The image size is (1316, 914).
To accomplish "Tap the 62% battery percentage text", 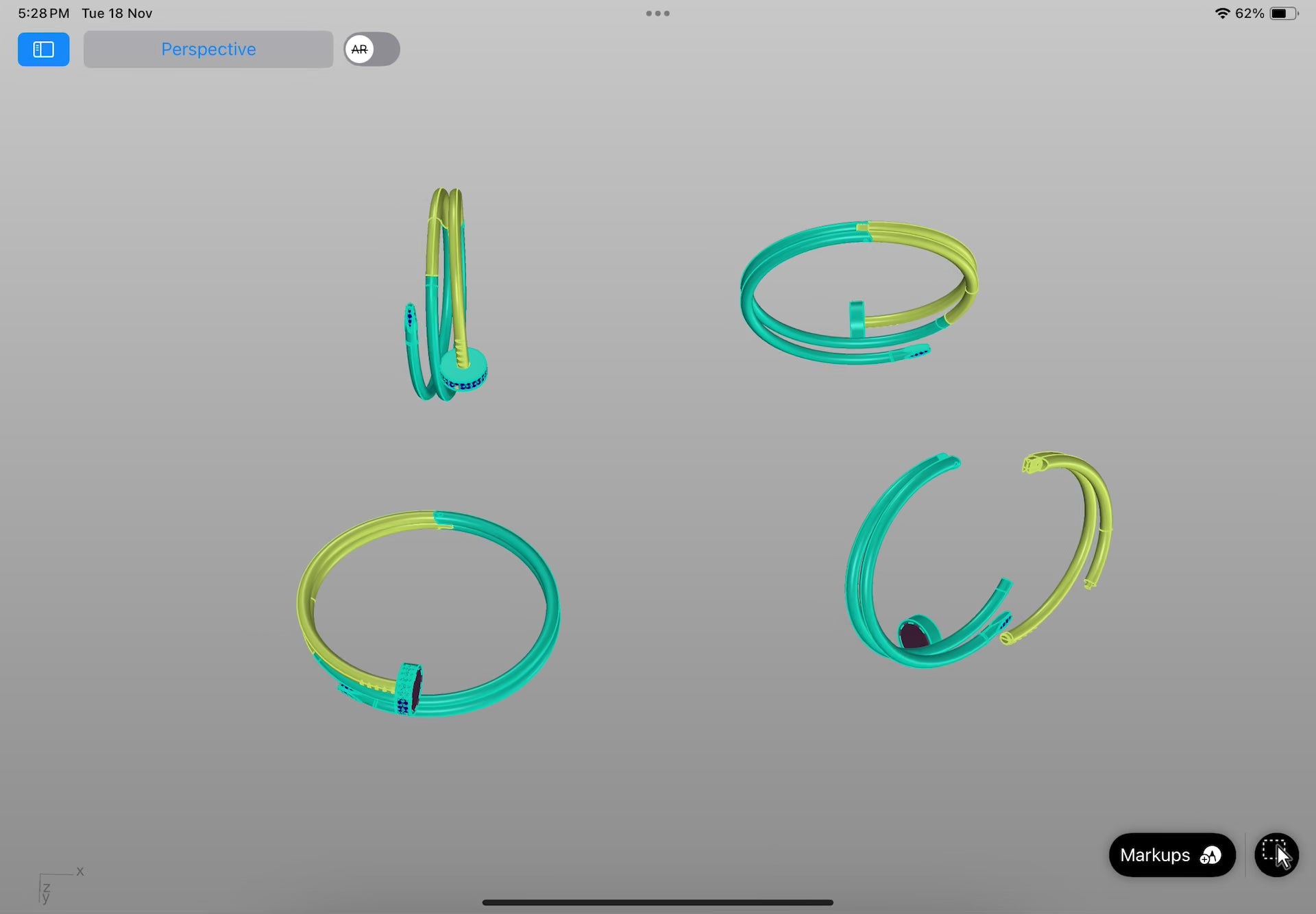I will (1249, 13).
